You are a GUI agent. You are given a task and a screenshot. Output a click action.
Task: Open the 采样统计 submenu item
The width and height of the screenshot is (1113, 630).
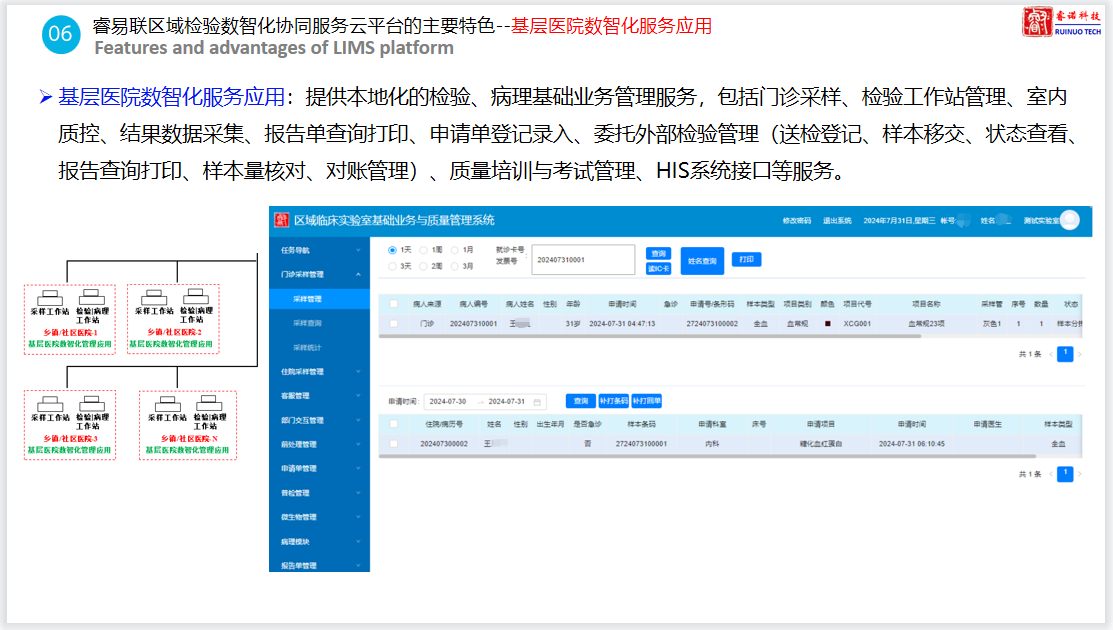pyautogui.click(x=307, y=347)
